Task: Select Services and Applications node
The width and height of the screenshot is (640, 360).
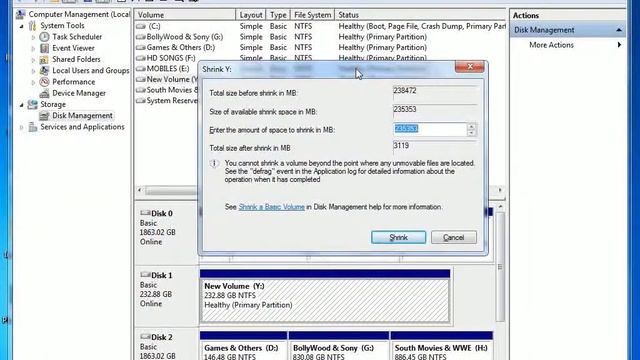Action: pos(82,127)
